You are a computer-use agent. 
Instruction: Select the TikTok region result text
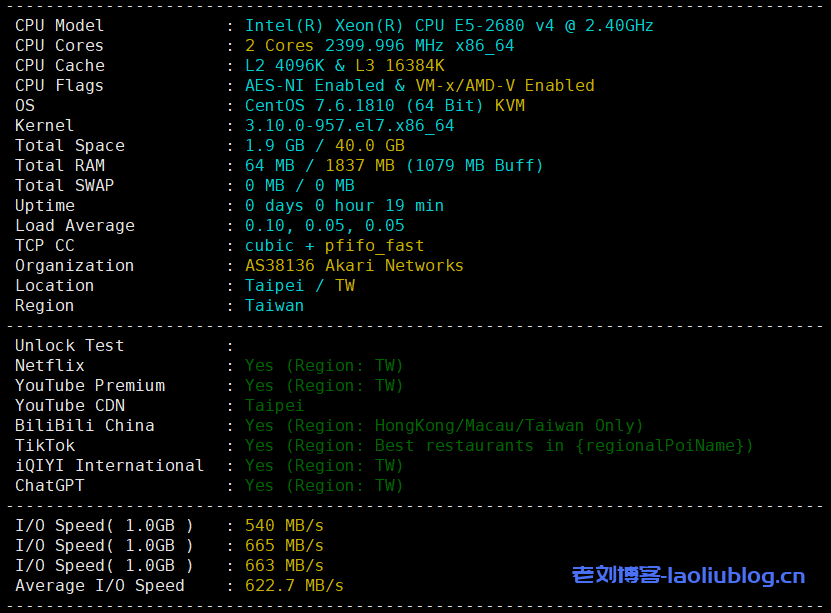click(x=499, y=445)
